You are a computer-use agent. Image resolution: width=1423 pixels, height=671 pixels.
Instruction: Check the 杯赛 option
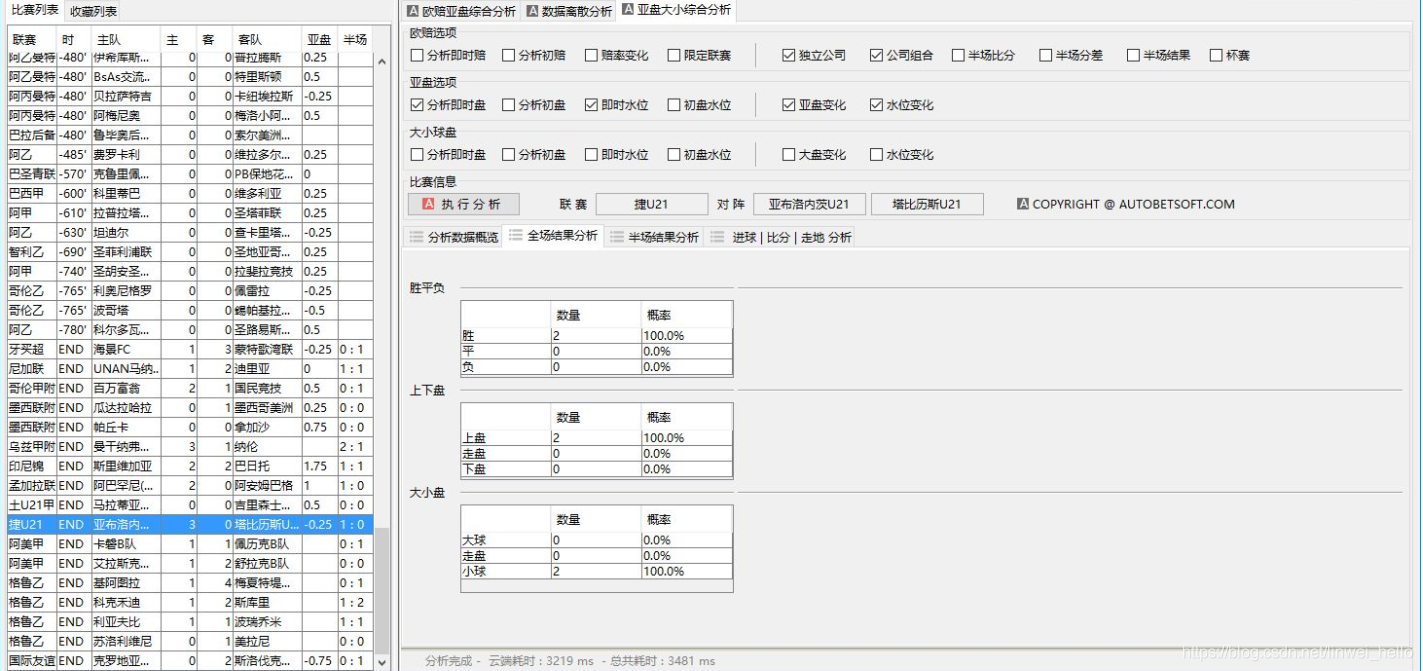tap(1216, 56)
